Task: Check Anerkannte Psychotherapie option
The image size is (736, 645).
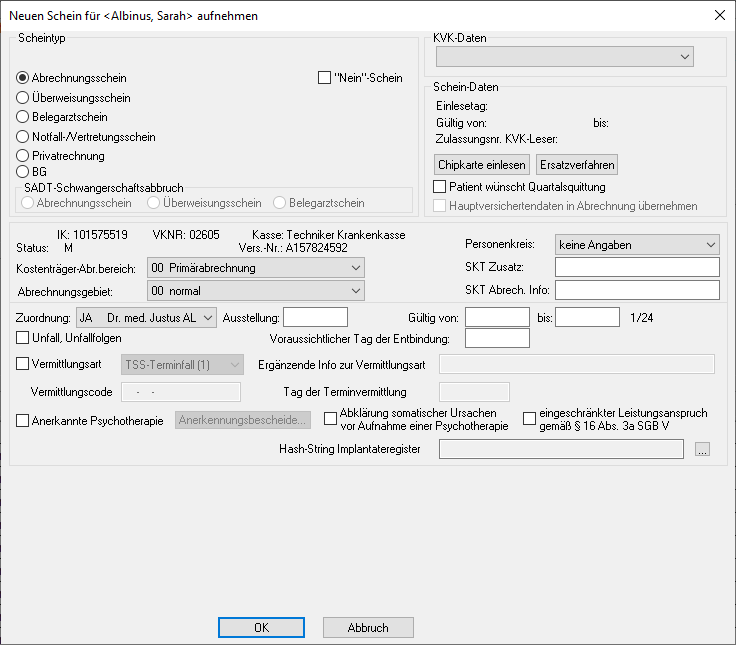Action: (24, 421)
